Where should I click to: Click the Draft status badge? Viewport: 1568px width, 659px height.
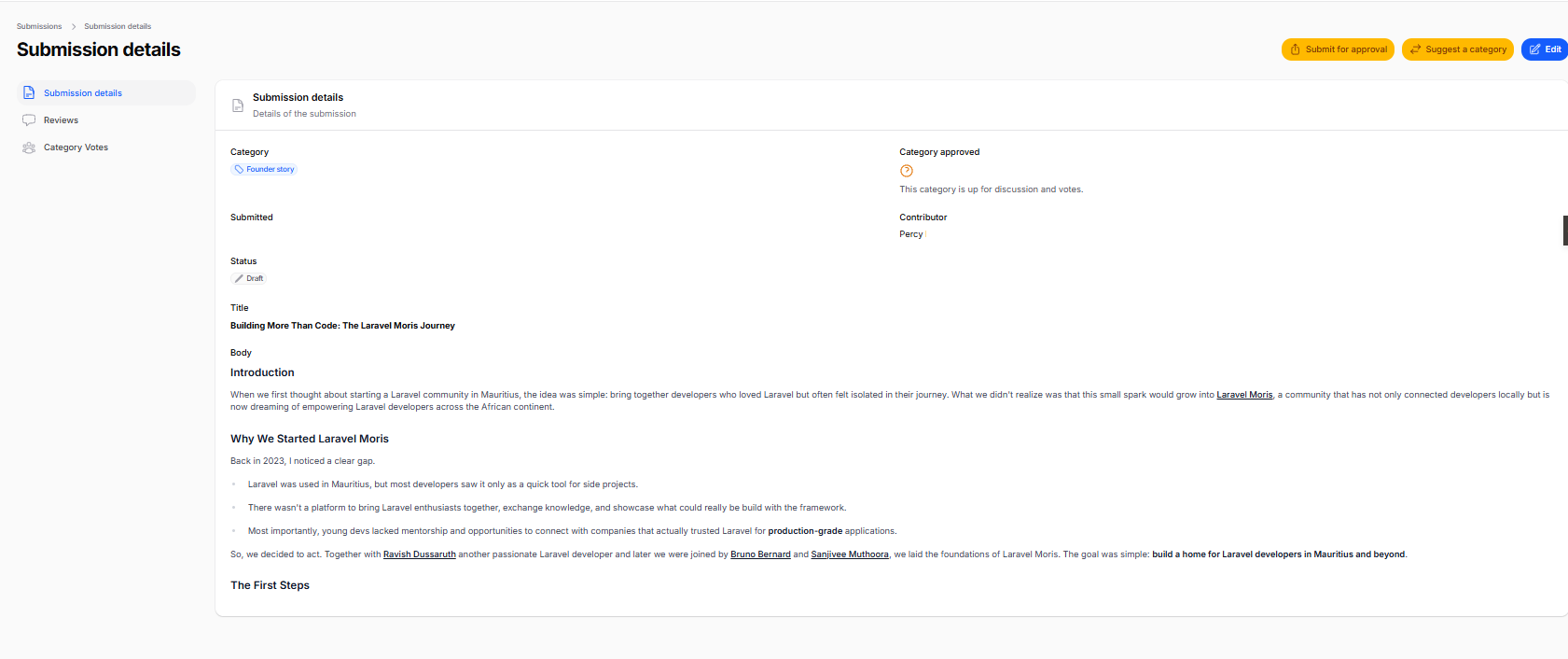(249, 278)
